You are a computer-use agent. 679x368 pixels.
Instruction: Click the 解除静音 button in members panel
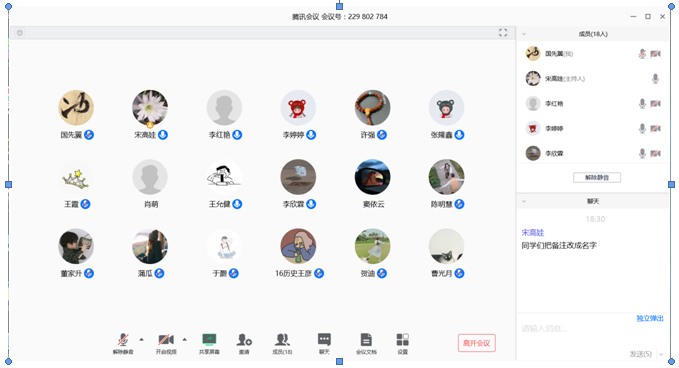click(597, 178)
